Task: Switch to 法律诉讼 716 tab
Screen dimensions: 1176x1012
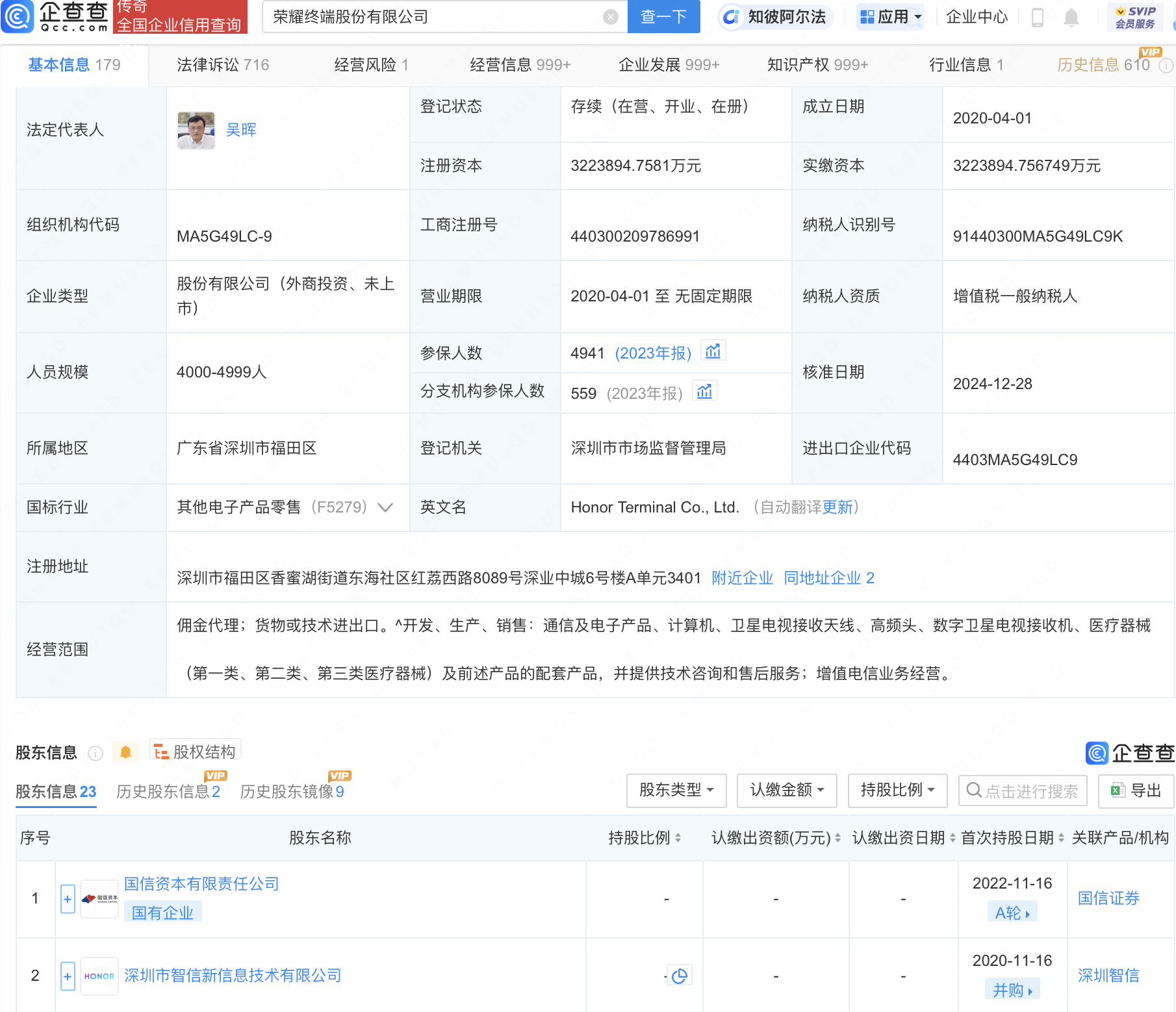Action: (x=223, y=65)
